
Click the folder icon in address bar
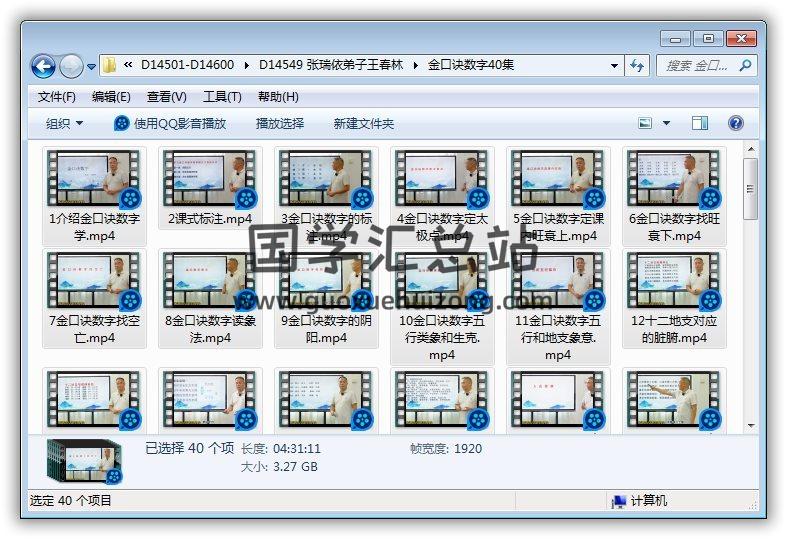point(109,65)
